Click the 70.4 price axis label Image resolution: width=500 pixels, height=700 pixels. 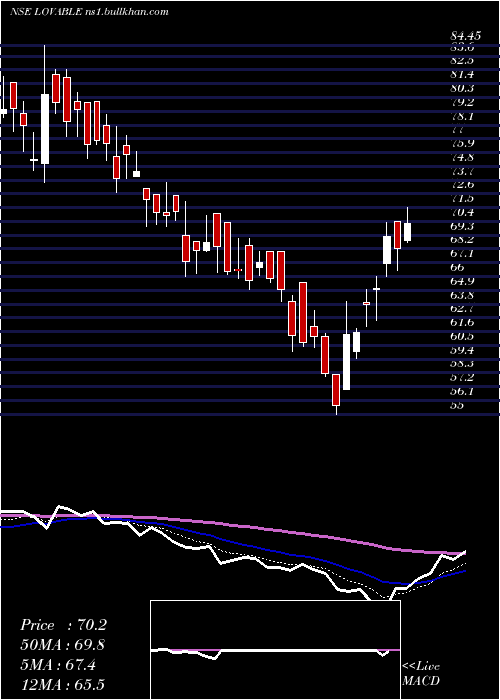click(462, 212)
